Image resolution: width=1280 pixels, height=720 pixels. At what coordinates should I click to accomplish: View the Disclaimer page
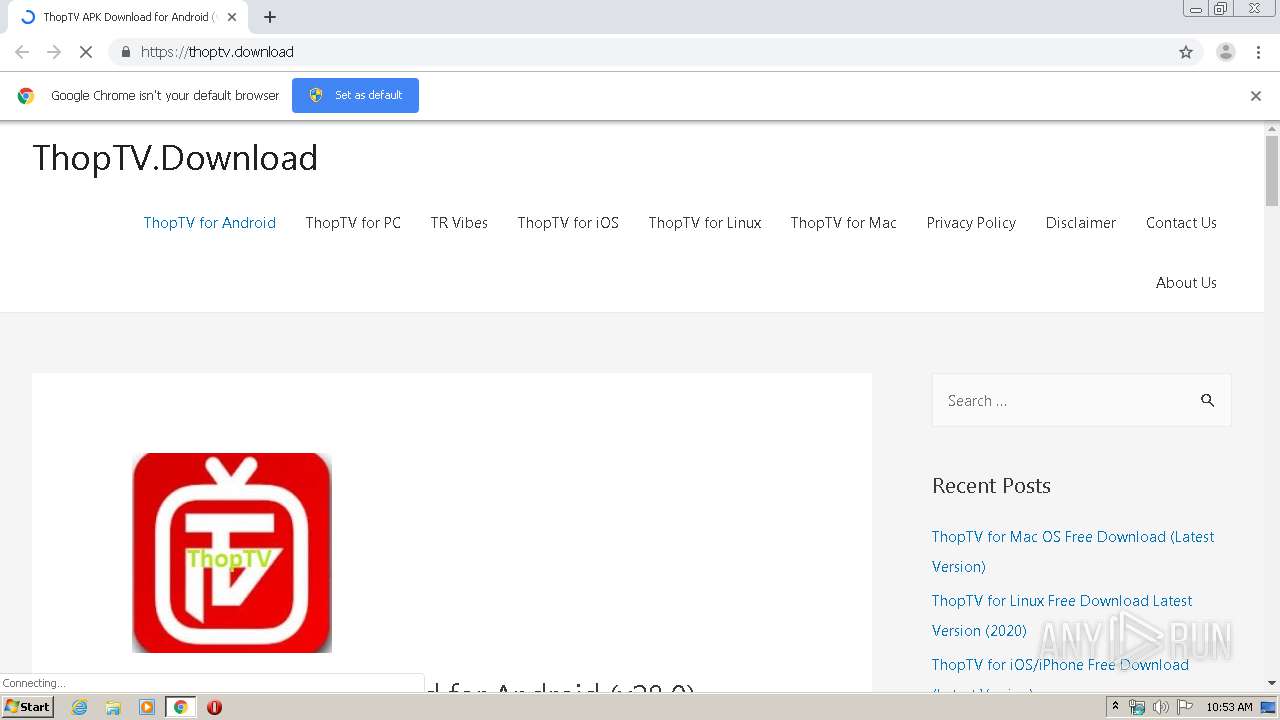[1081, 223]
